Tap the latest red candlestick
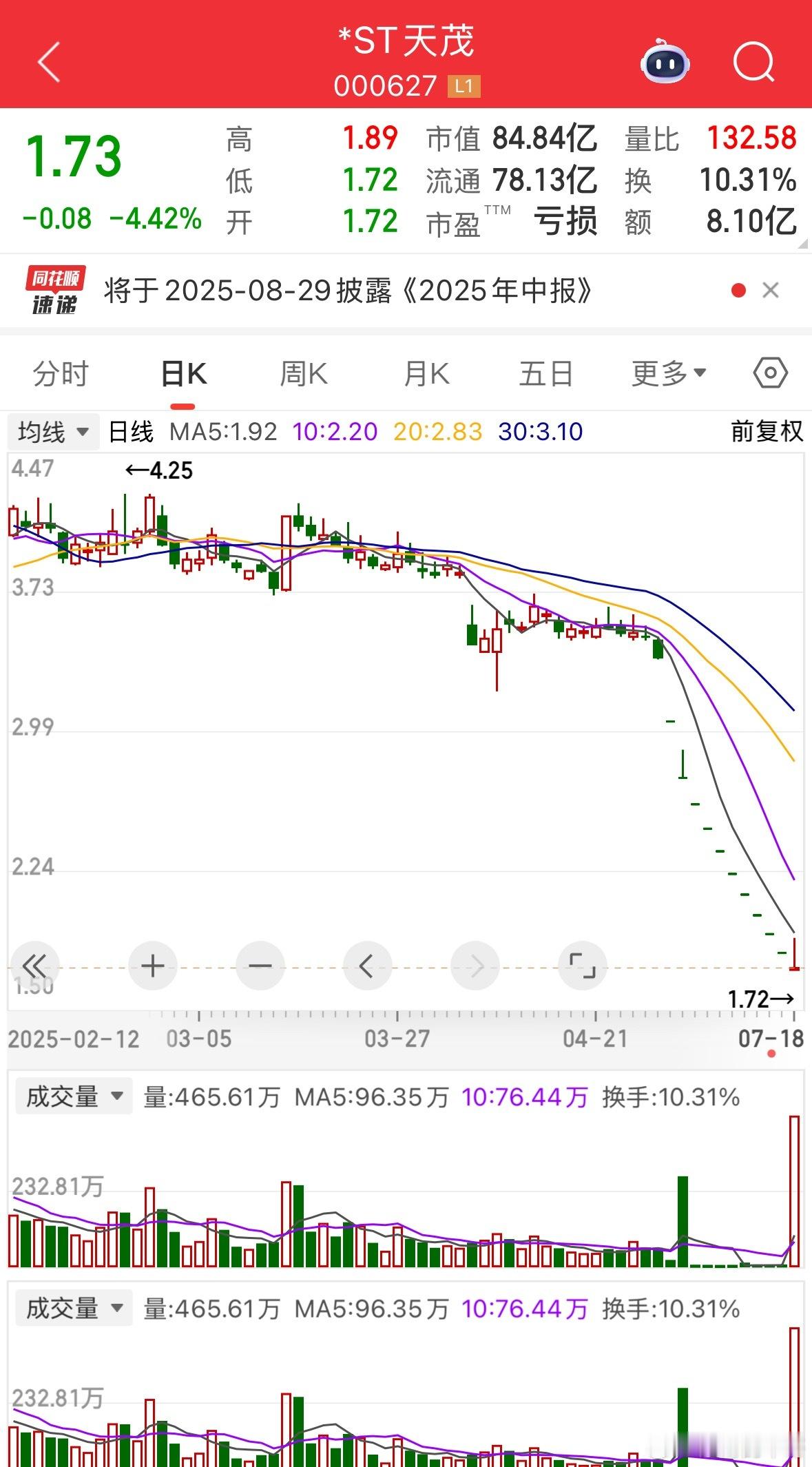This screenshot has width=812, height=1467. tap(794, 954)
